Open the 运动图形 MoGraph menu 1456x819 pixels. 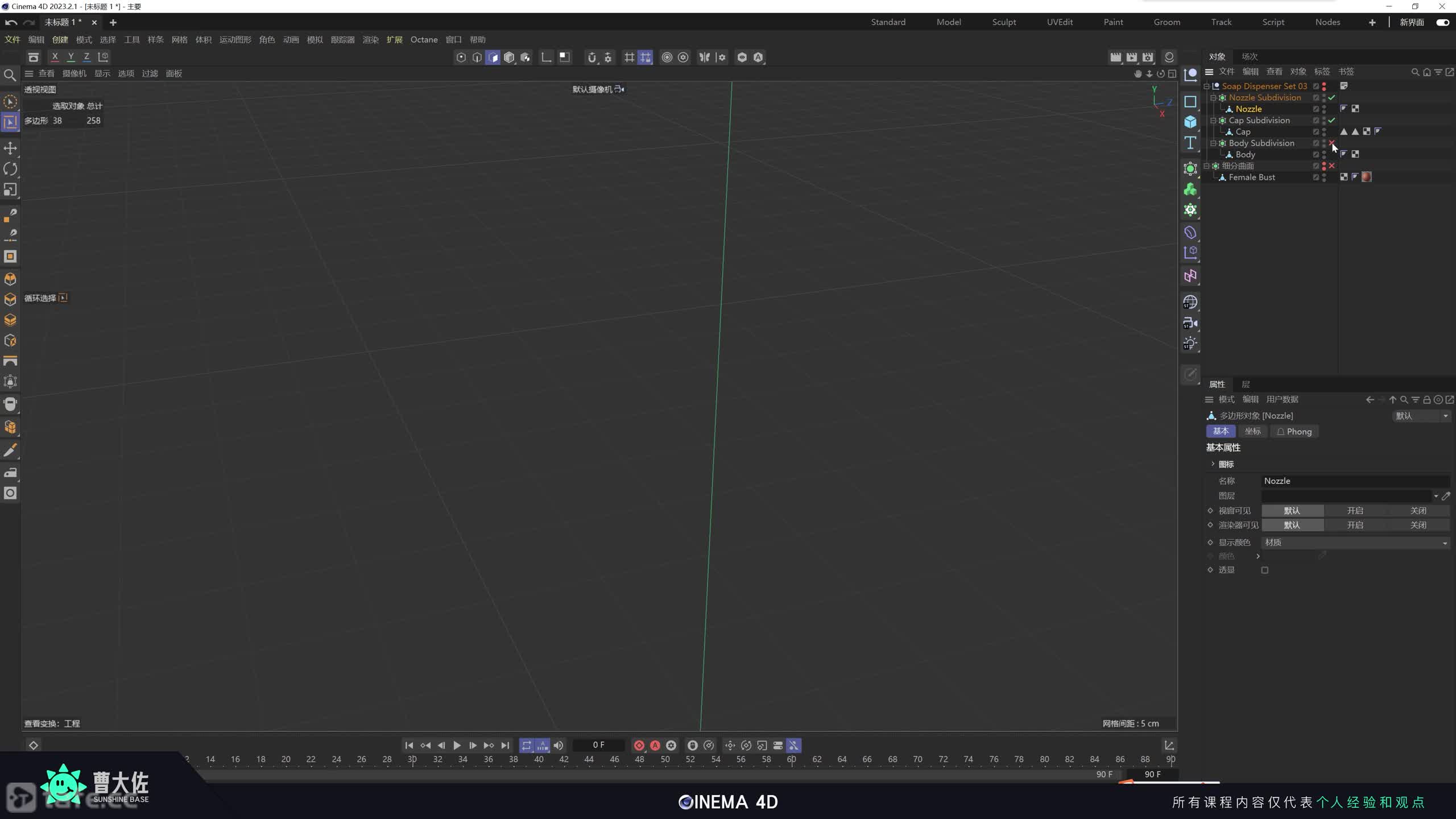(235, 40)
